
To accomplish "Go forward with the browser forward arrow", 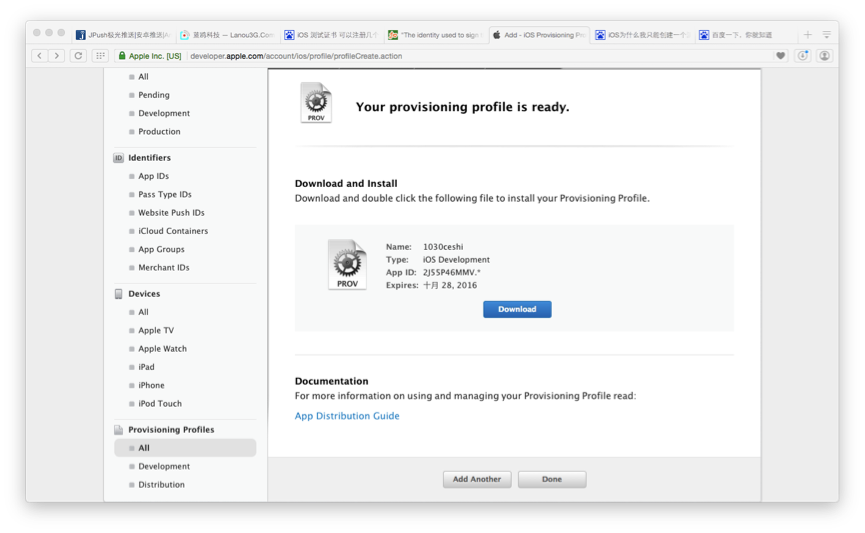I will point(57,56).
